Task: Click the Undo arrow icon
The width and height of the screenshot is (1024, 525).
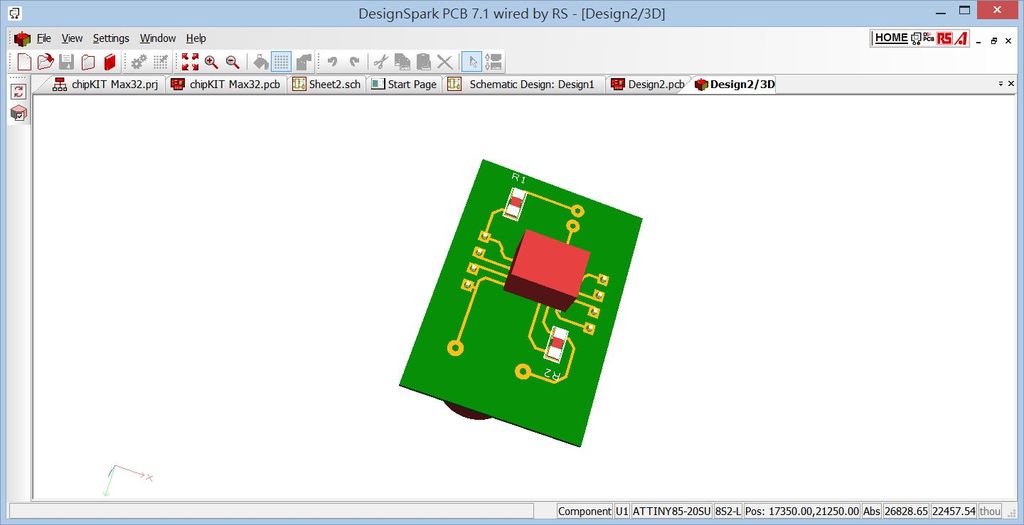Action: coord(332,62)
